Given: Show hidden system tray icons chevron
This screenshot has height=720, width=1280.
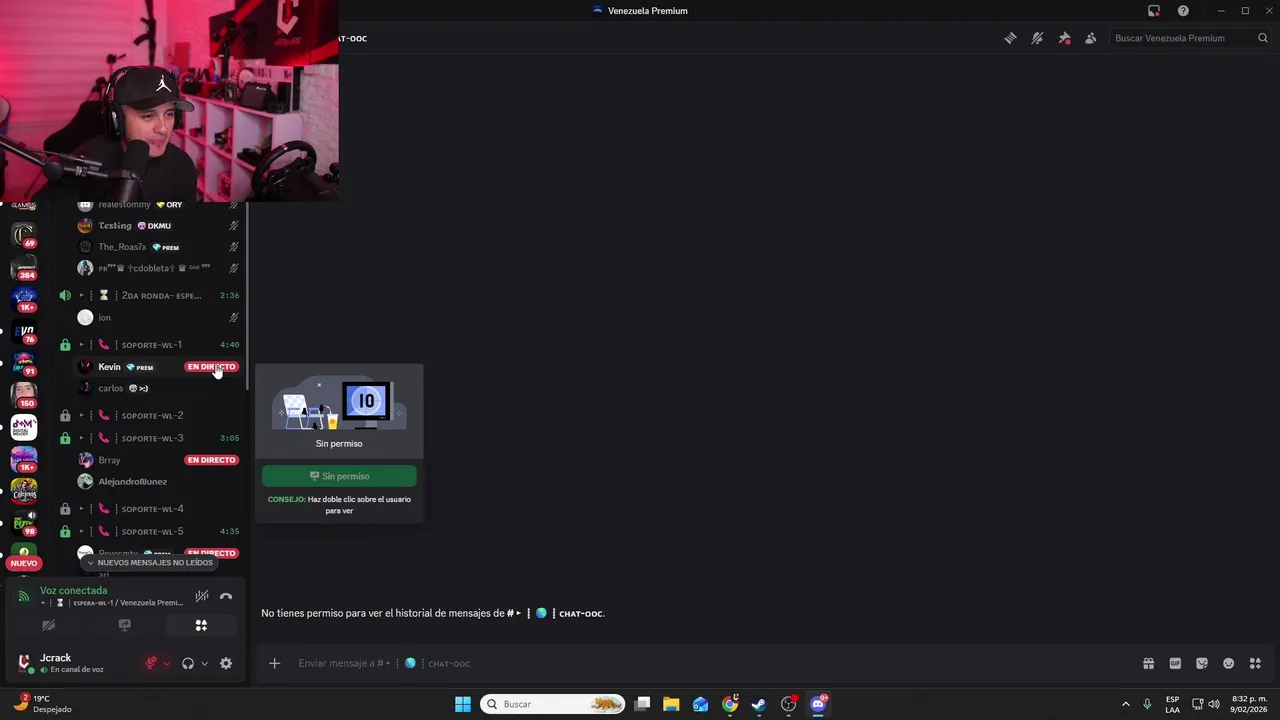Looking at the screenshot, I should pos(1125,704).
